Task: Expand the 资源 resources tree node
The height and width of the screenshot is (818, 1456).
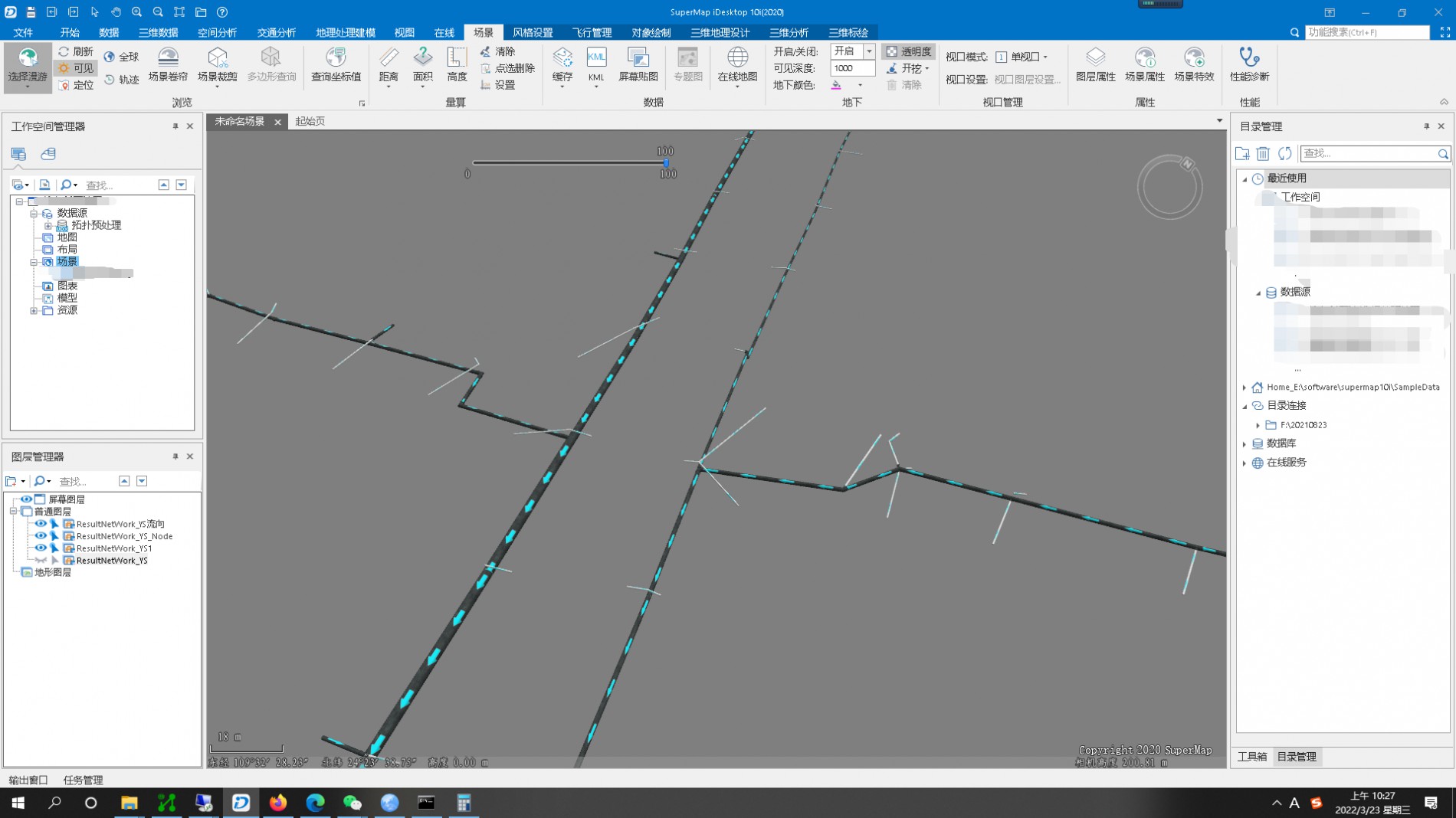Action: pos(34,310)
